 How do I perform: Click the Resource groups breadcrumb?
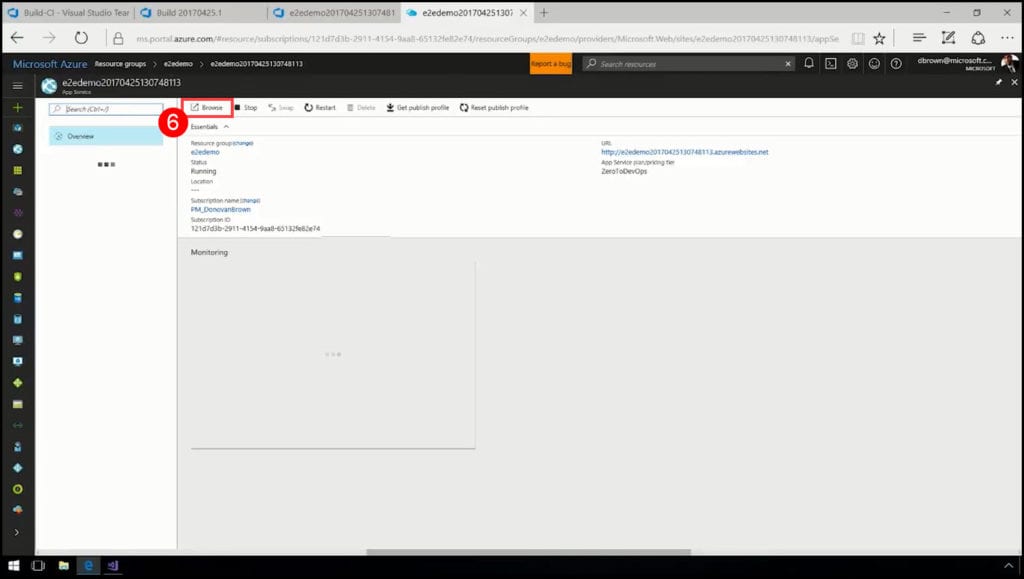(x=120, y=64)
